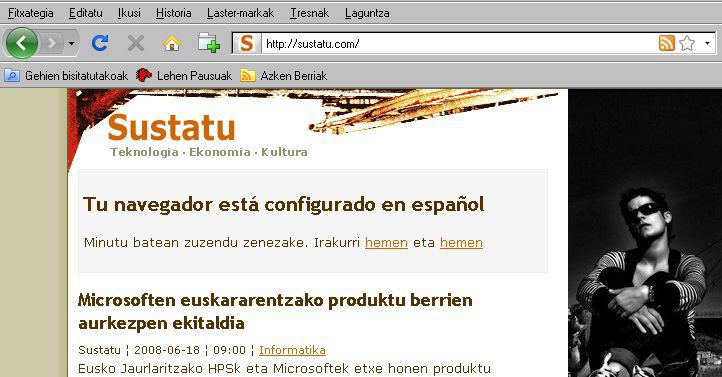Go back with the green arrow button
Viewport: 722px width, 377px height.
(x=21, y=43)
